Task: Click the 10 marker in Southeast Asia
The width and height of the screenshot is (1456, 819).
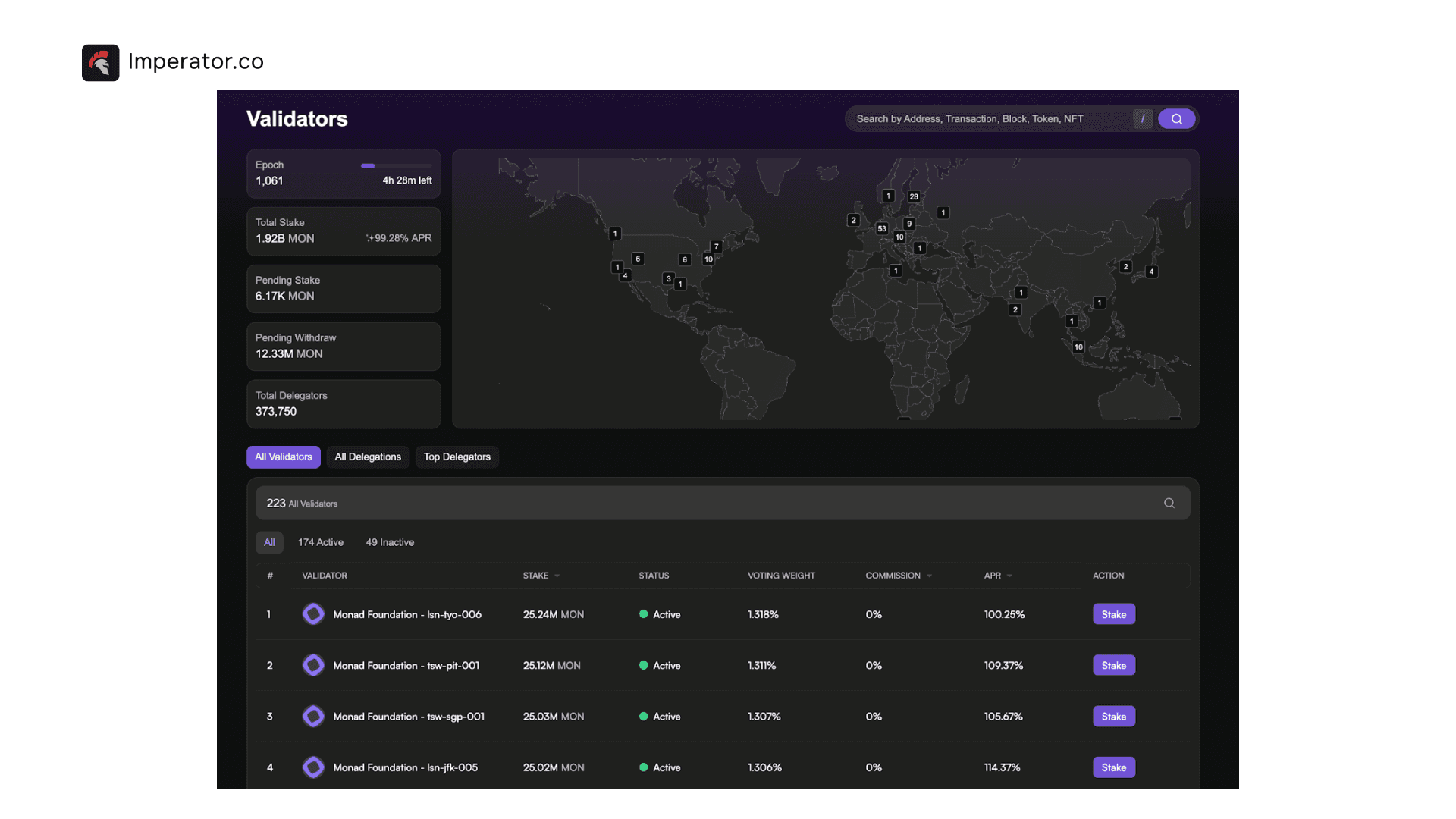Action: [x=1078, y=347]
